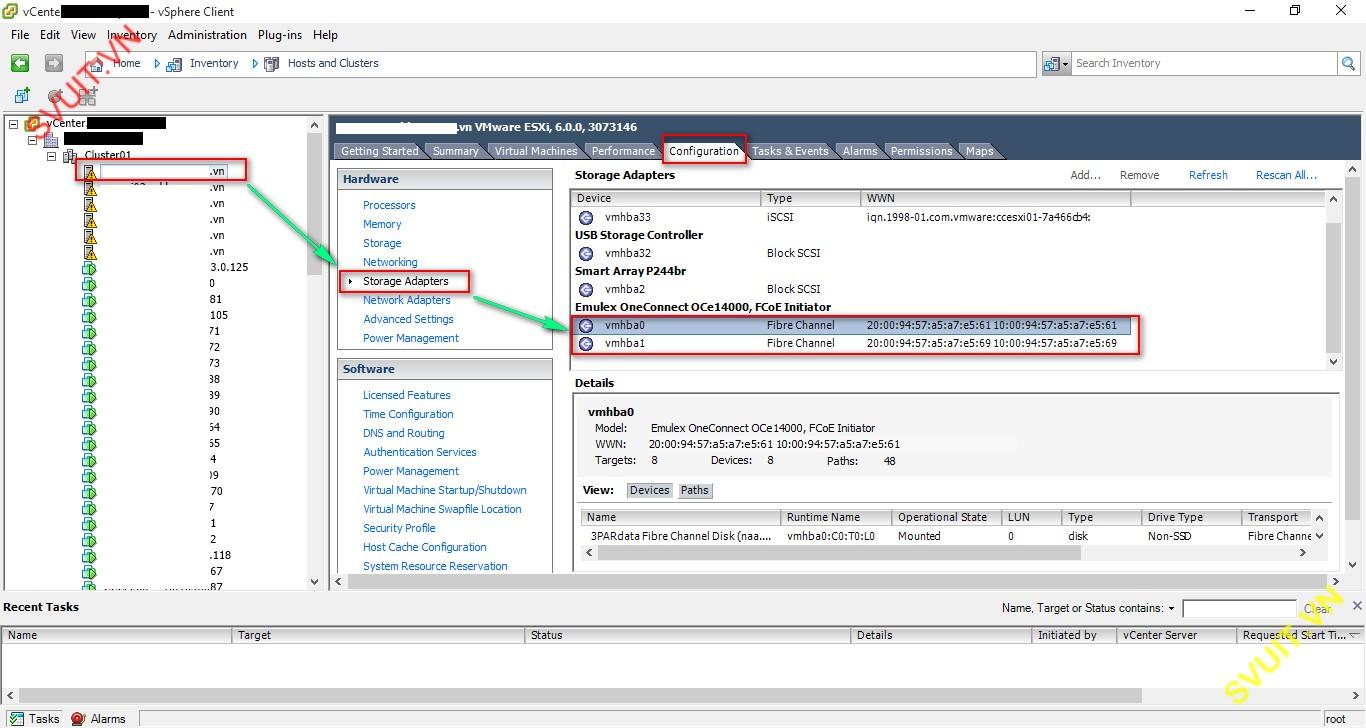Open the Administration menu
This screenshot has height=728, width=1366.
(x=207, y=35)
